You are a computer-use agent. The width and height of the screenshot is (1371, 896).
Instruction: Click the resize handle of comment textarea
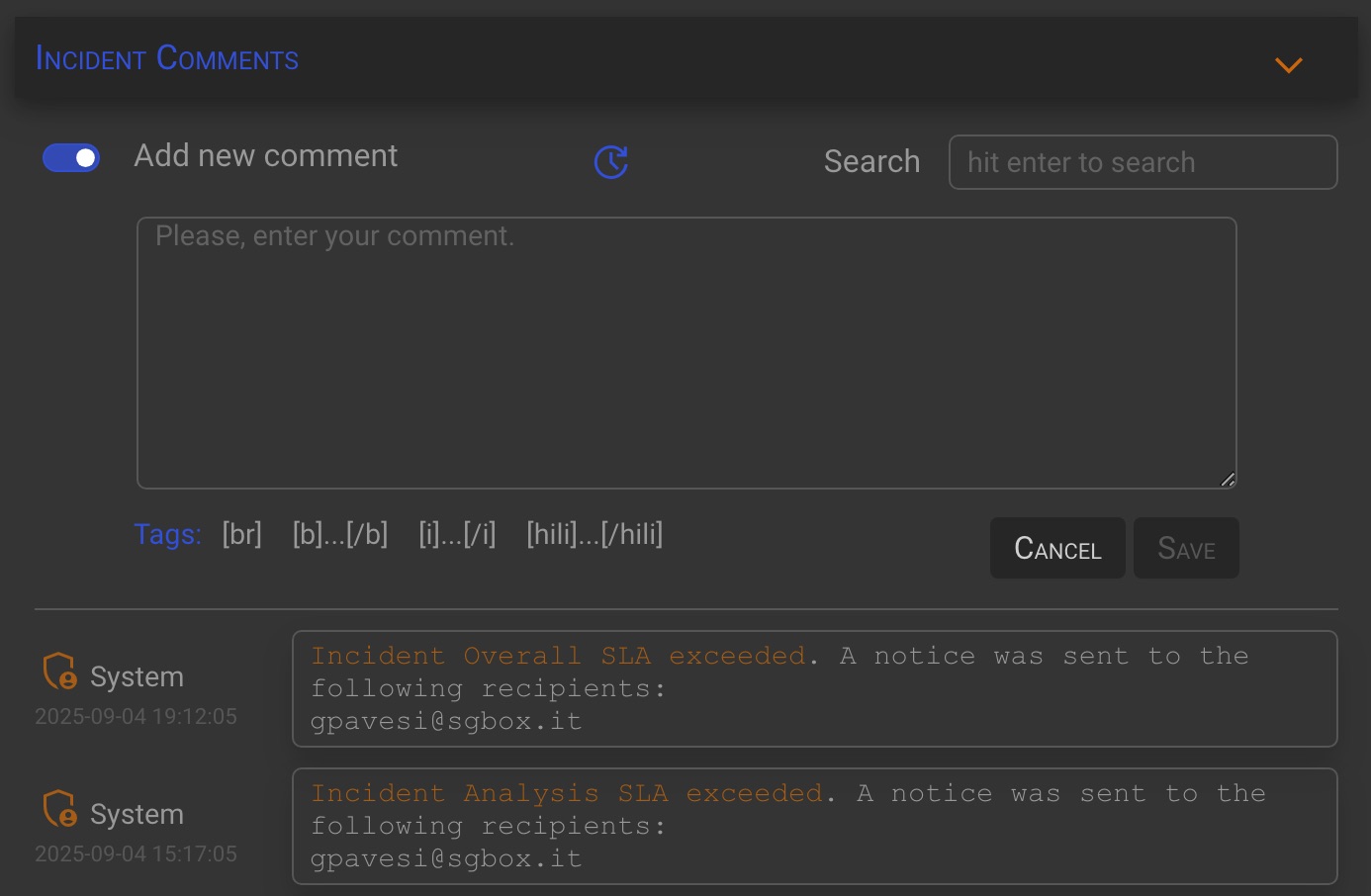(x=1228, y=480)
